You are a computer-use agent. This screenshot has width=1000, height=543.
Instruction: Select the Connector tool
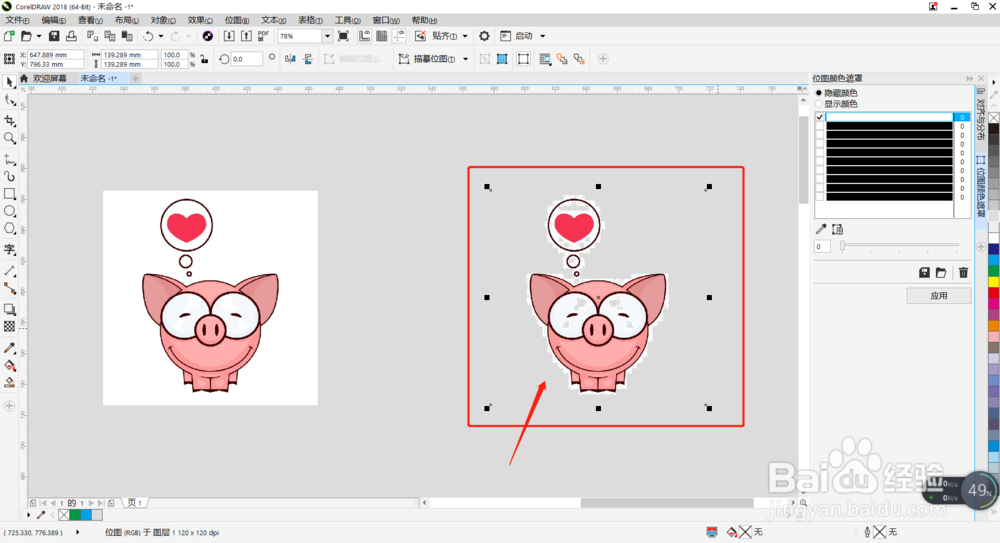[10, 288]
